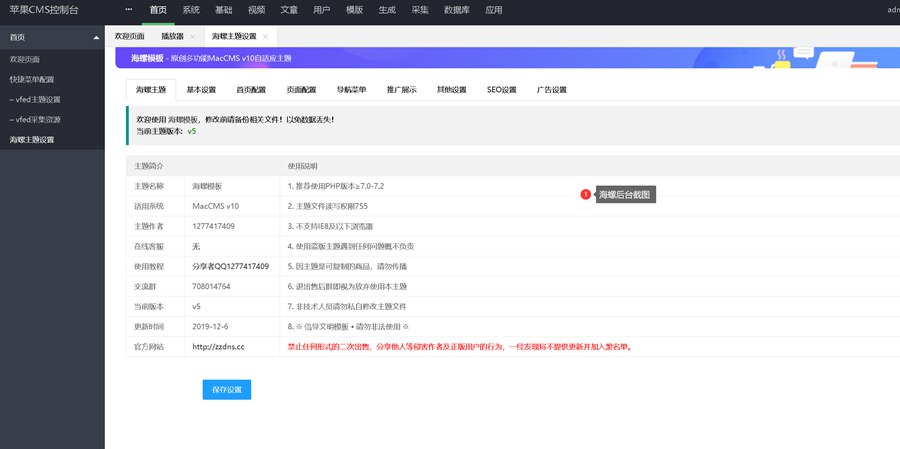Click the red number 1 badge marker
Viewport: 900px width, 449px height.
pyautogui.click(x=585, y=195)
